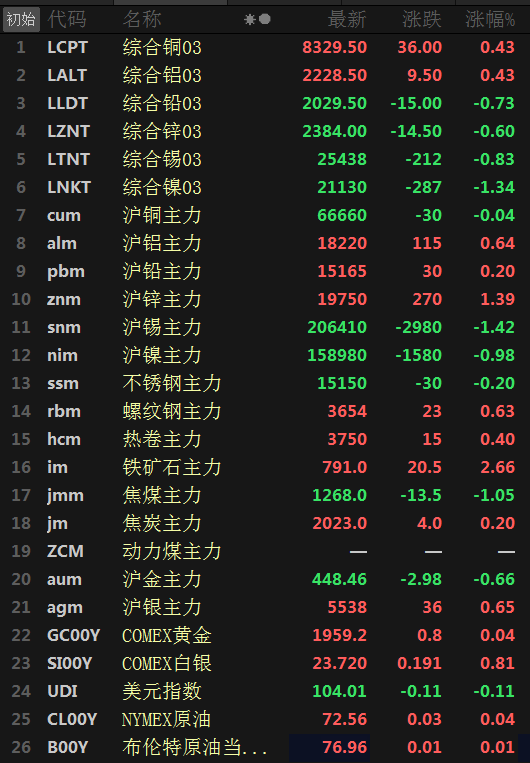
Task: Open 铁矿石主力 contract
Action: tap(172, 468)
